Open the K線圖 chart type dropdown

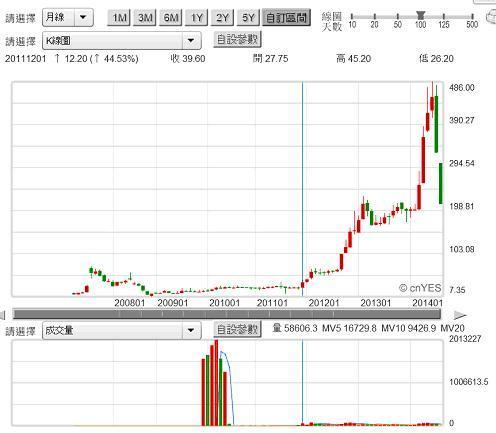pos(122,41)
